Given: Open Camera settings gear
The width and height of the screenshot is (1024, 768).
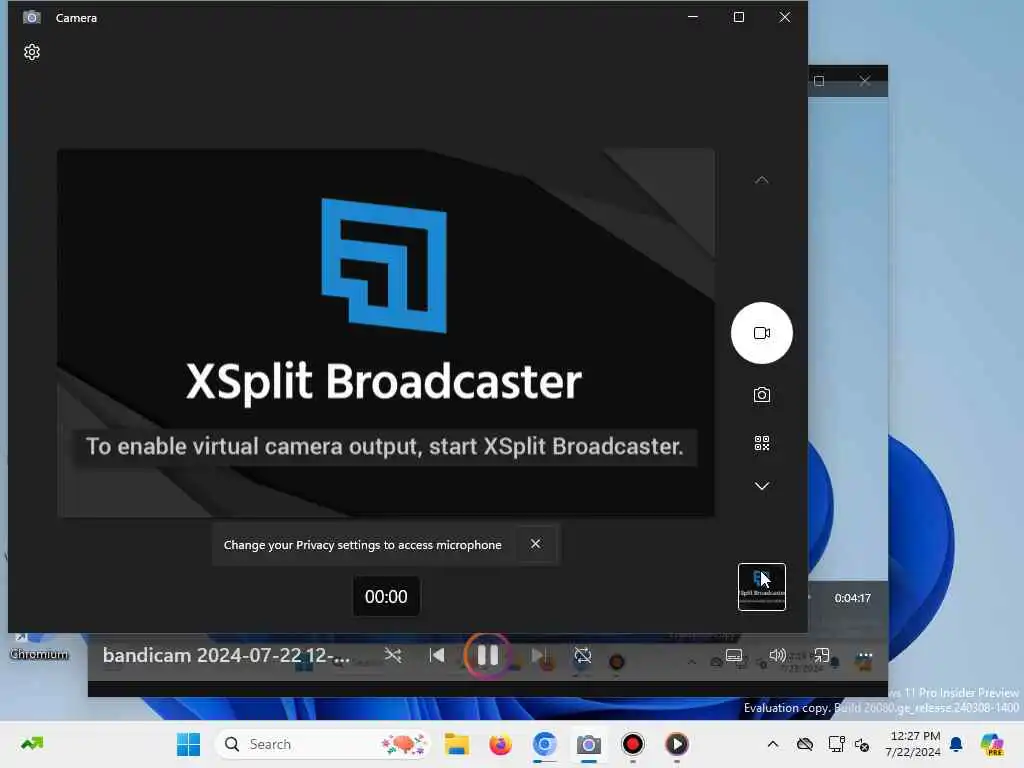Looking at the screenshot, I should [31, 52].
